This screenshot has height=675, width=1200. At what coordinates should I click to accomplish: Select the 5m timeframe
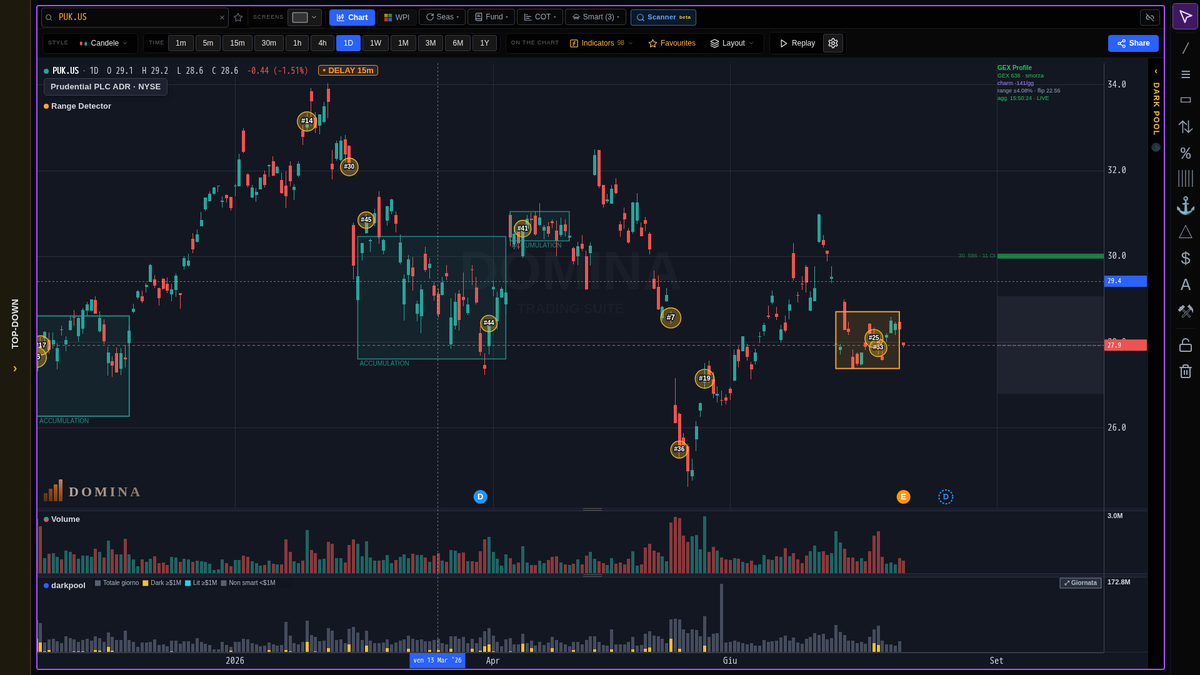208,43
